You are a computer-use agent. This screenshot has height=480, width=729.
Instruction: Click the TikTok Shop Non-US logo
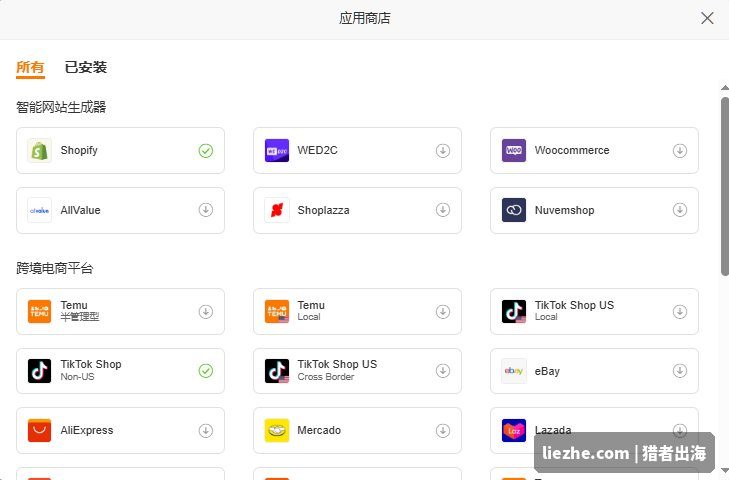40,371
